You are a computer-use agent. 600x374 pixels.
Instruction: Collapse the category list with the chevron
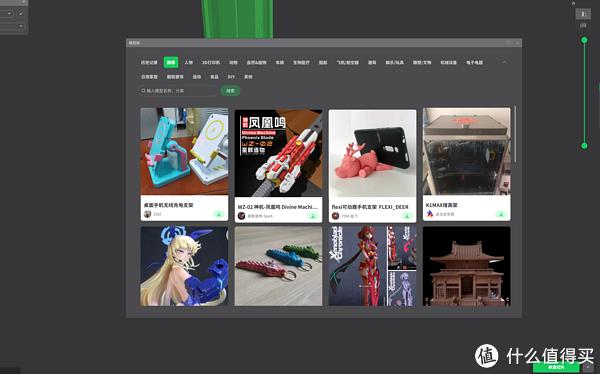pyautogui.click(x=504, y=62)
